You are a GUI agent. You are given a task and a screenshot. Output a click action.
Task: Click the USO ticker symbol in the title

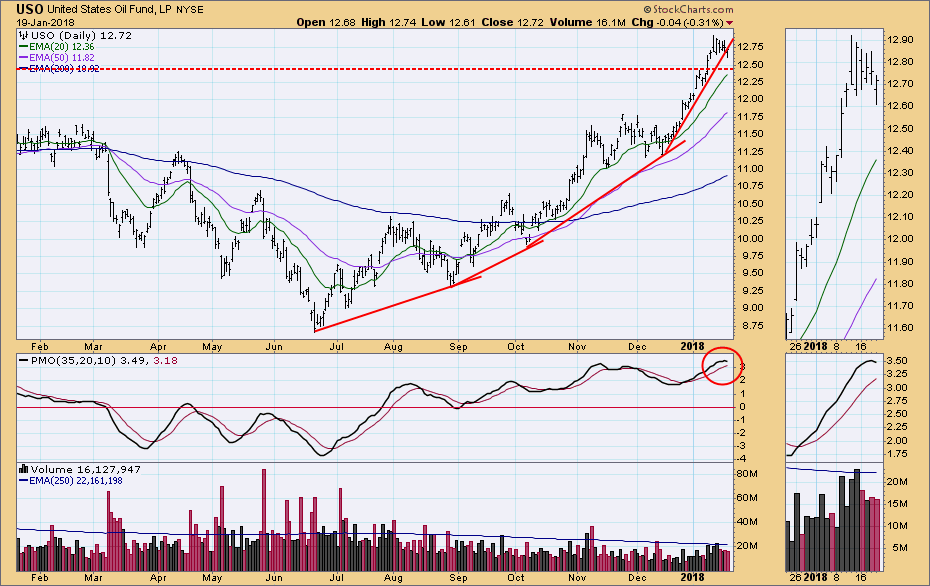(29, 9)
